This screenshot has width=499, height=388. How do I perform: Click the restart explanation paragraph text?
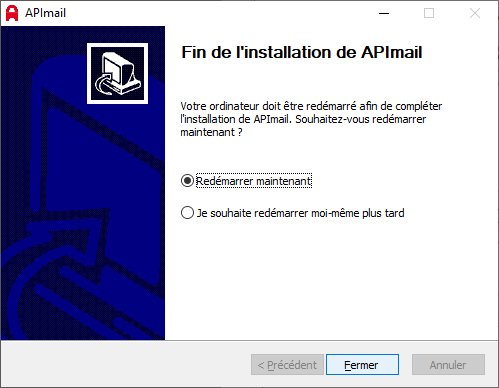(x=311, y=119)
